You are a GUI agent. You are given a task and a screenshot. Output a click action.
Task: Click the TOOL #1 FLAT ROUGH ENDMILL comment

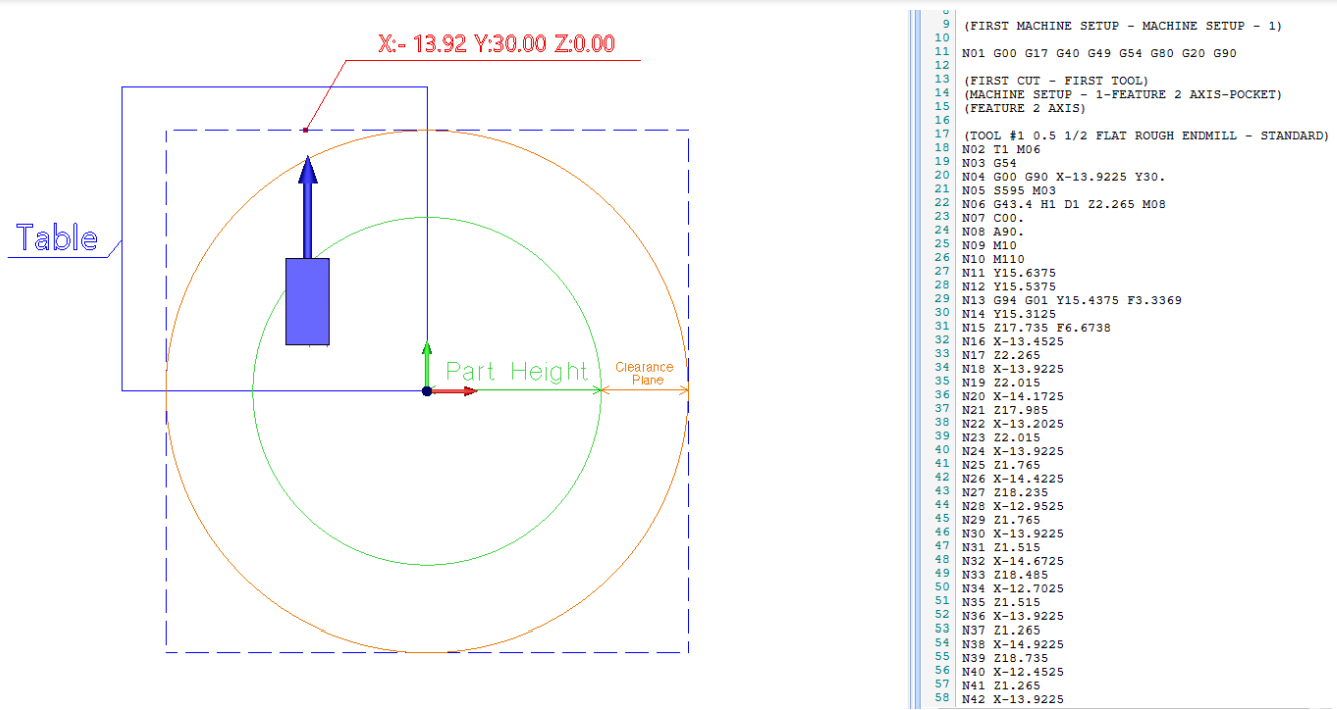pos(1146,135)
